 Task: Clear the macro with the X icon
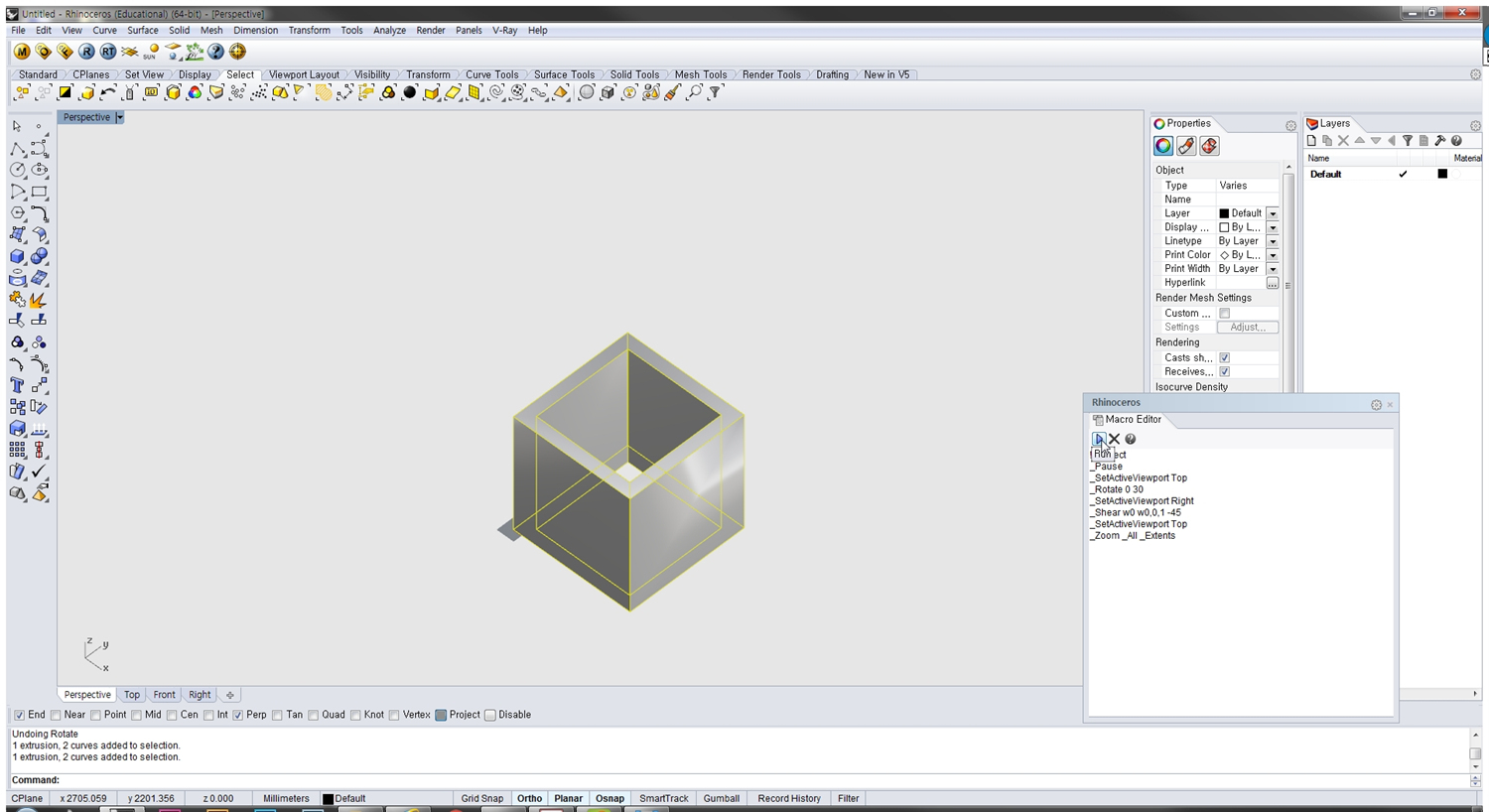coord(1114,439)
